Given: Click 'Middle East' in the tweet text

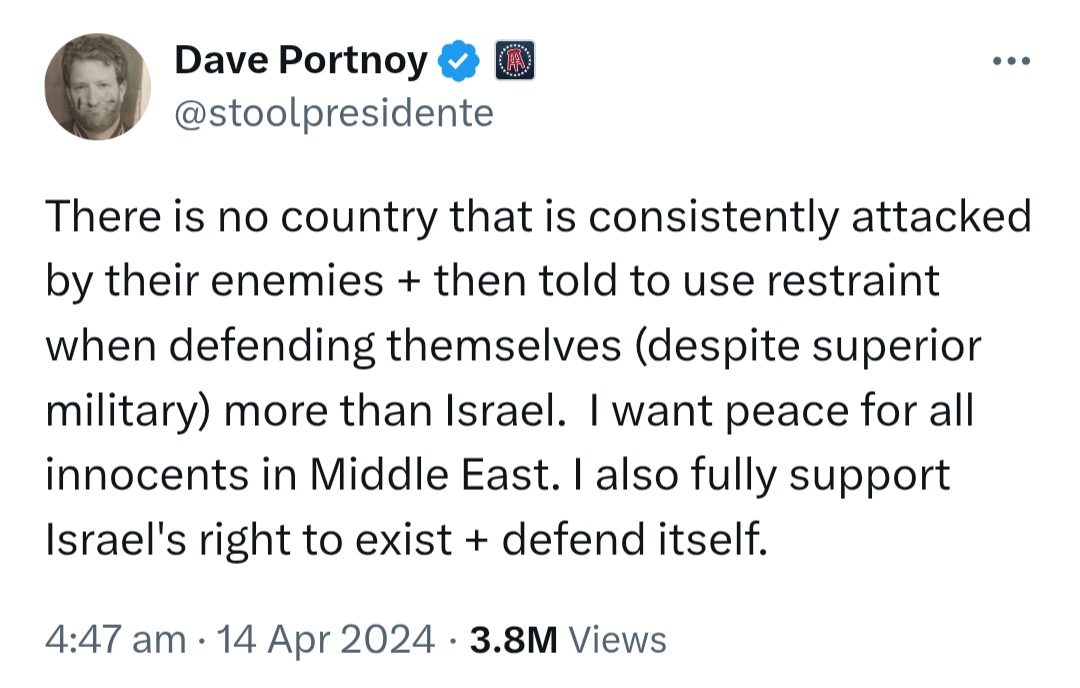Looking at the screenshot, I should 428,475.
